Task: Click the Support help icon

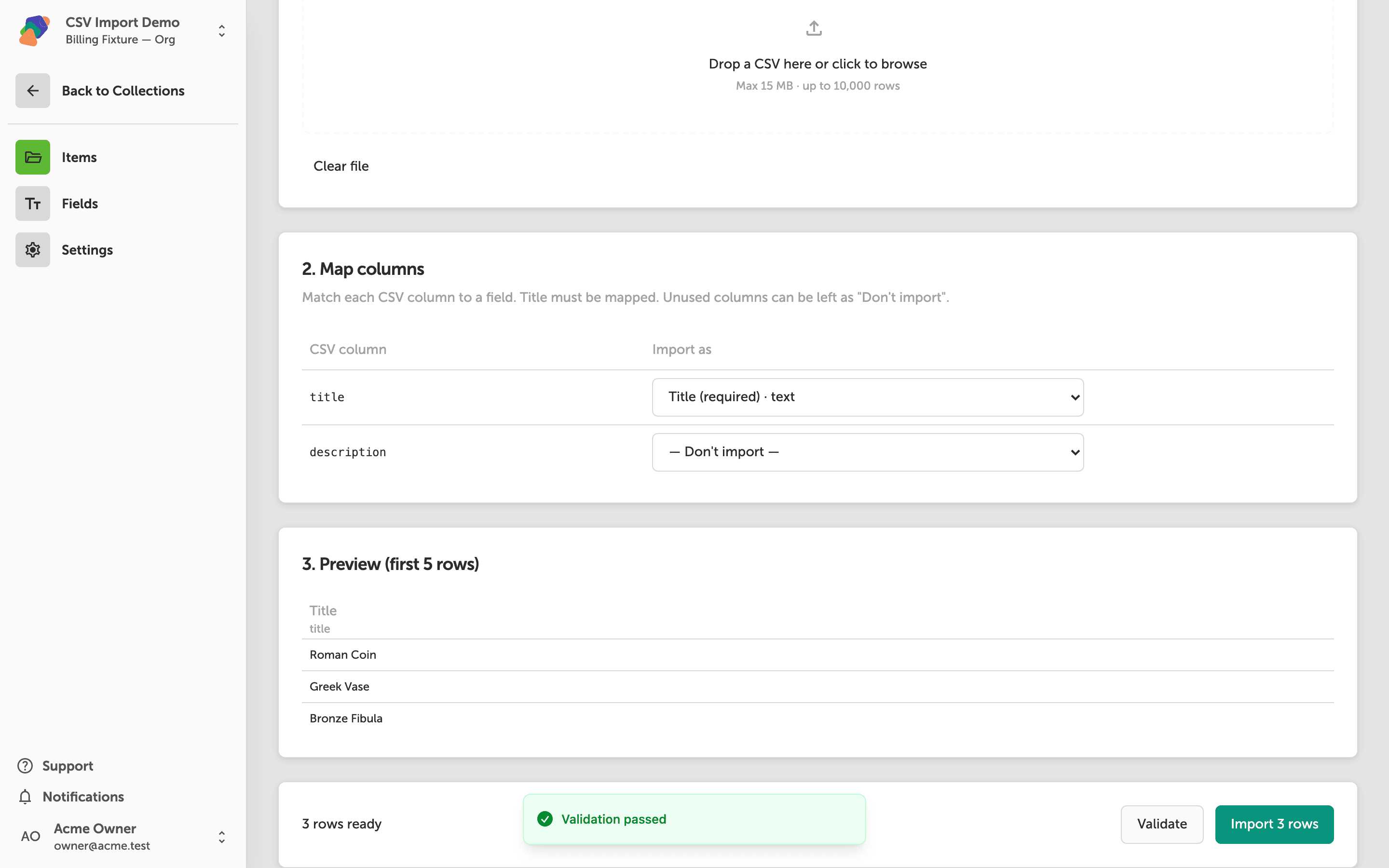Action: click(25, 766)
